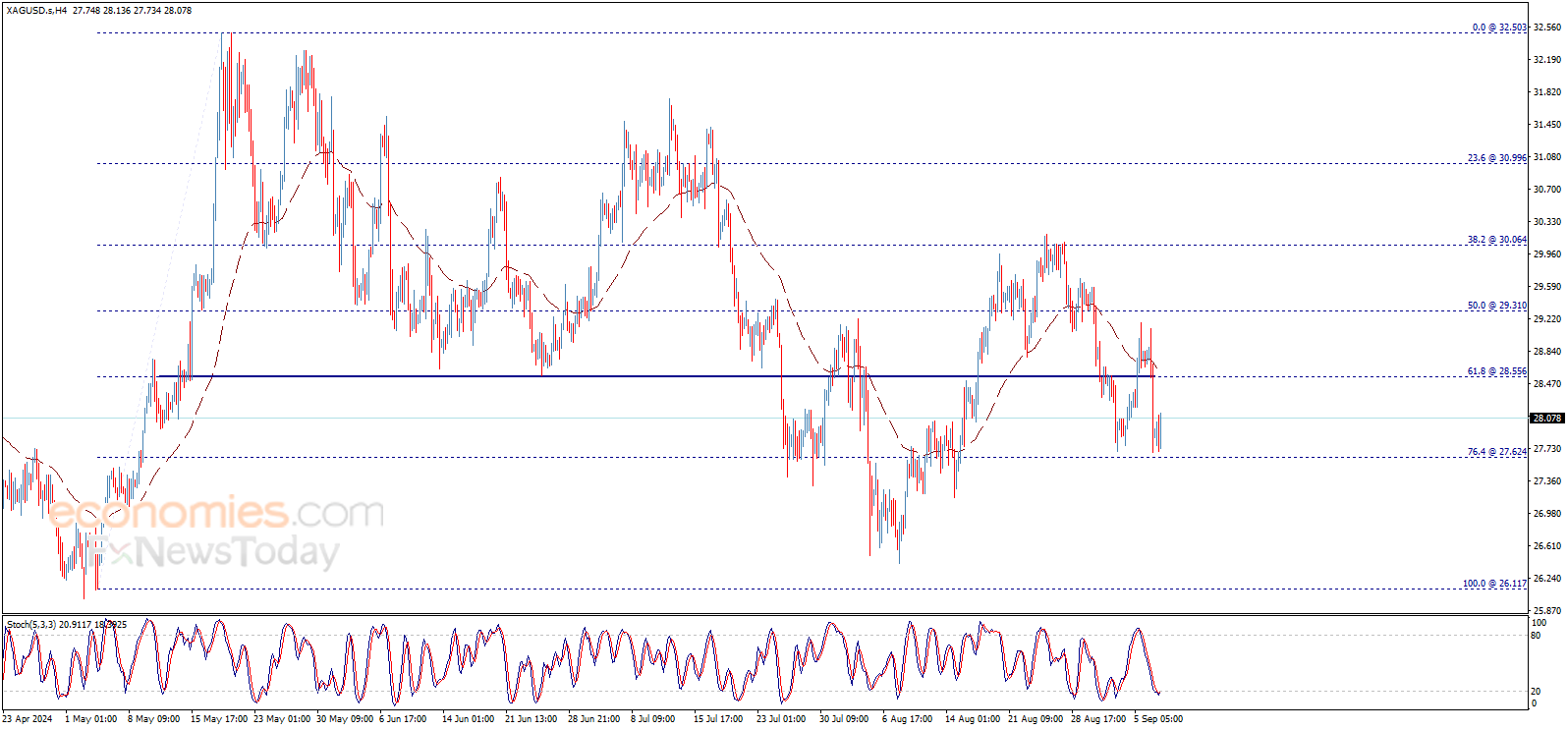Click the economies.com watermark logo
1568x730 pixels.
tap(216, 512)
